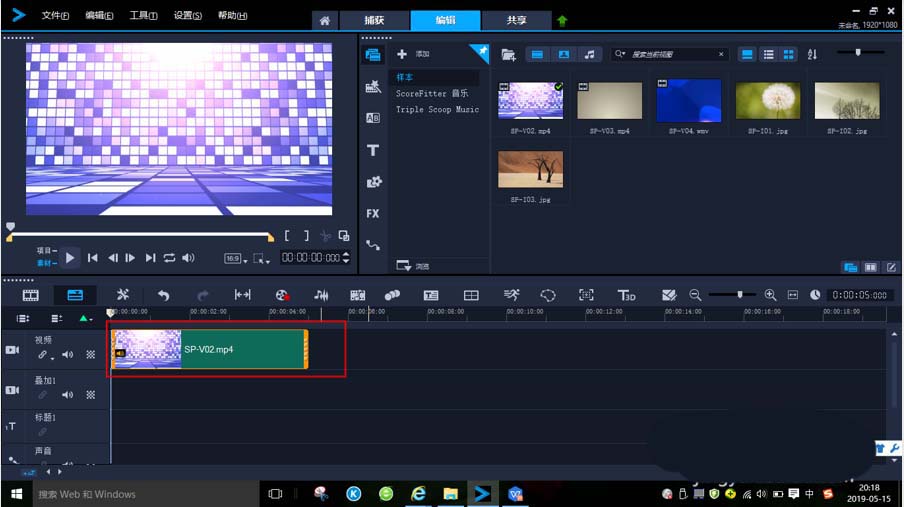
Task: Open the sound mixer icon
Action: point(321,295)
